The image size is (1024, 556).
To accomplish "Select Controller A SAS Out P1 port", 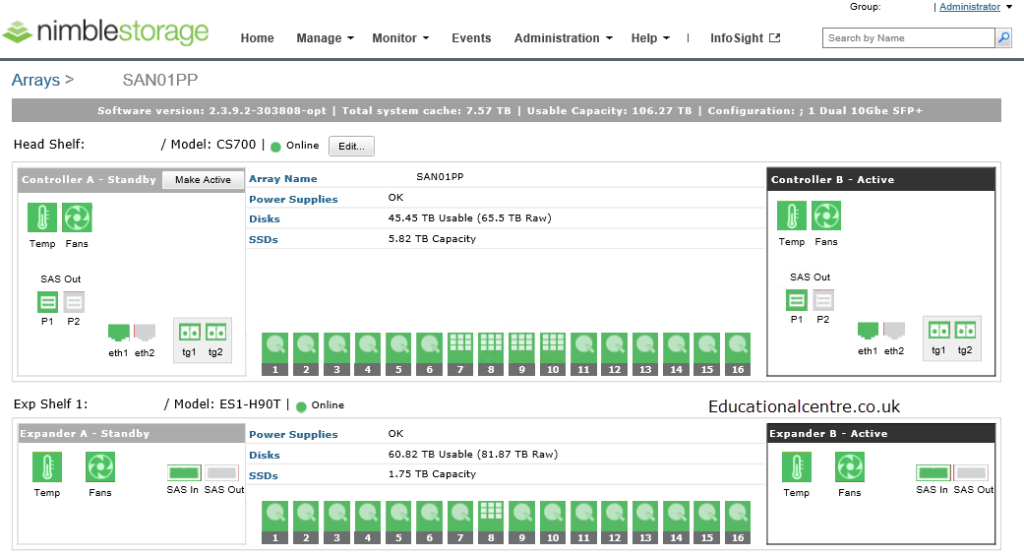I will point(47,303).
